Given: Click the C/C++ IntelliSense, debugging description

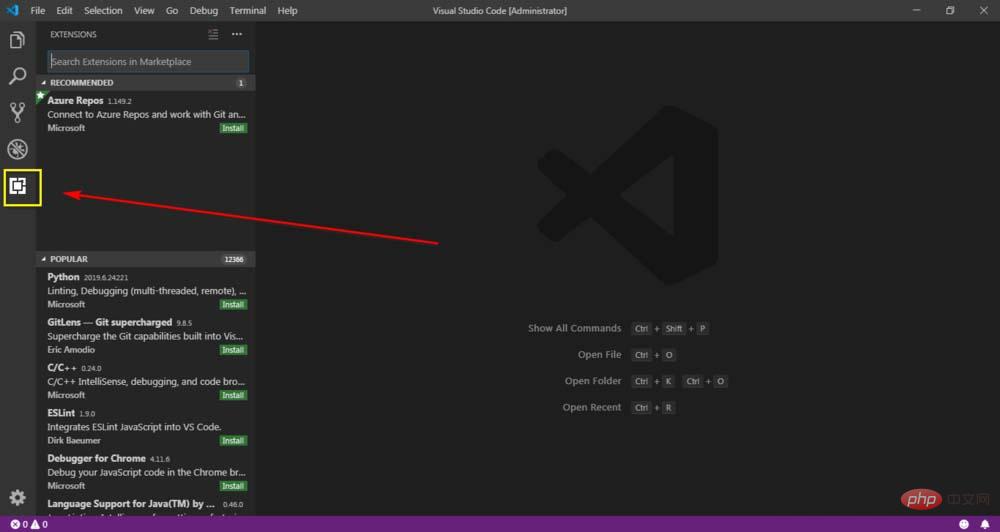Looking at the screenshot, I should coord(146,381).
